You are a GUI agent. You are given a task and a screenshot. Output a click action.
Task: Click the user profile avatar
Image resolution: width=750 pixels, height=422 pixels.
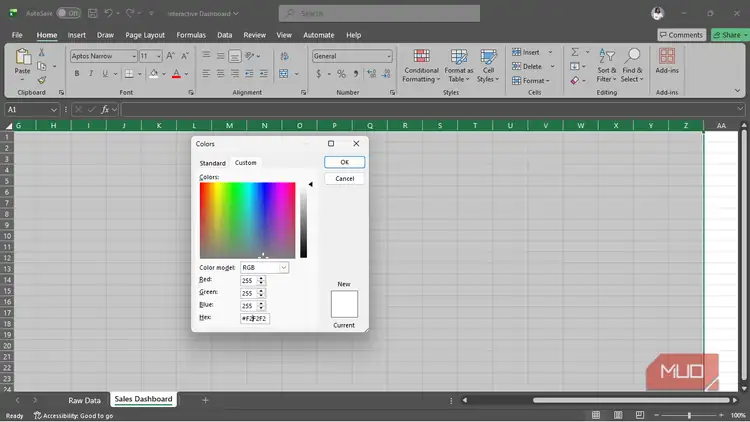(x=657, y=13)
